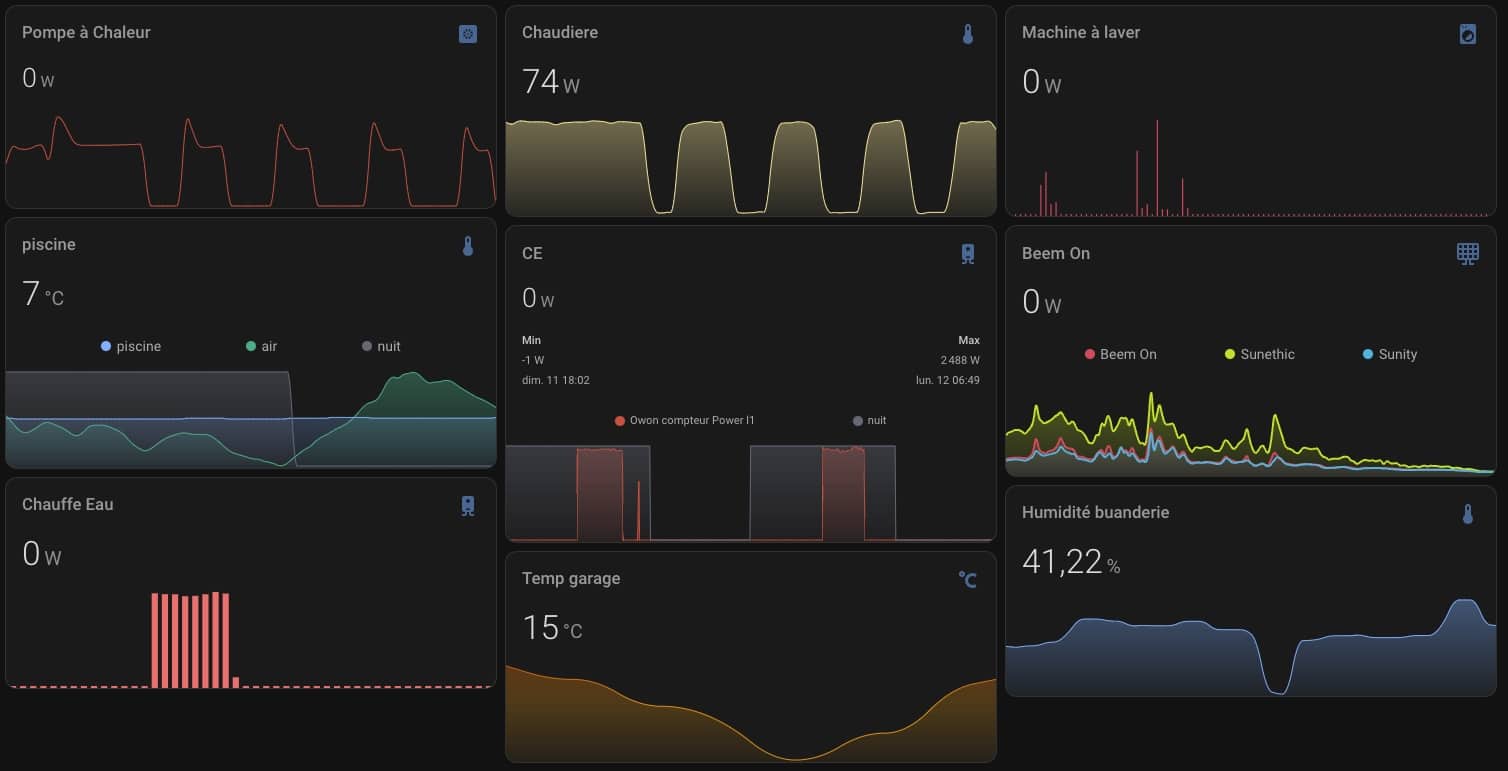Image resolution: width=1508 pixels, height=771 pixels.
Task: Click the Chaudiere thermometer icon
Action: click(968, 34)
